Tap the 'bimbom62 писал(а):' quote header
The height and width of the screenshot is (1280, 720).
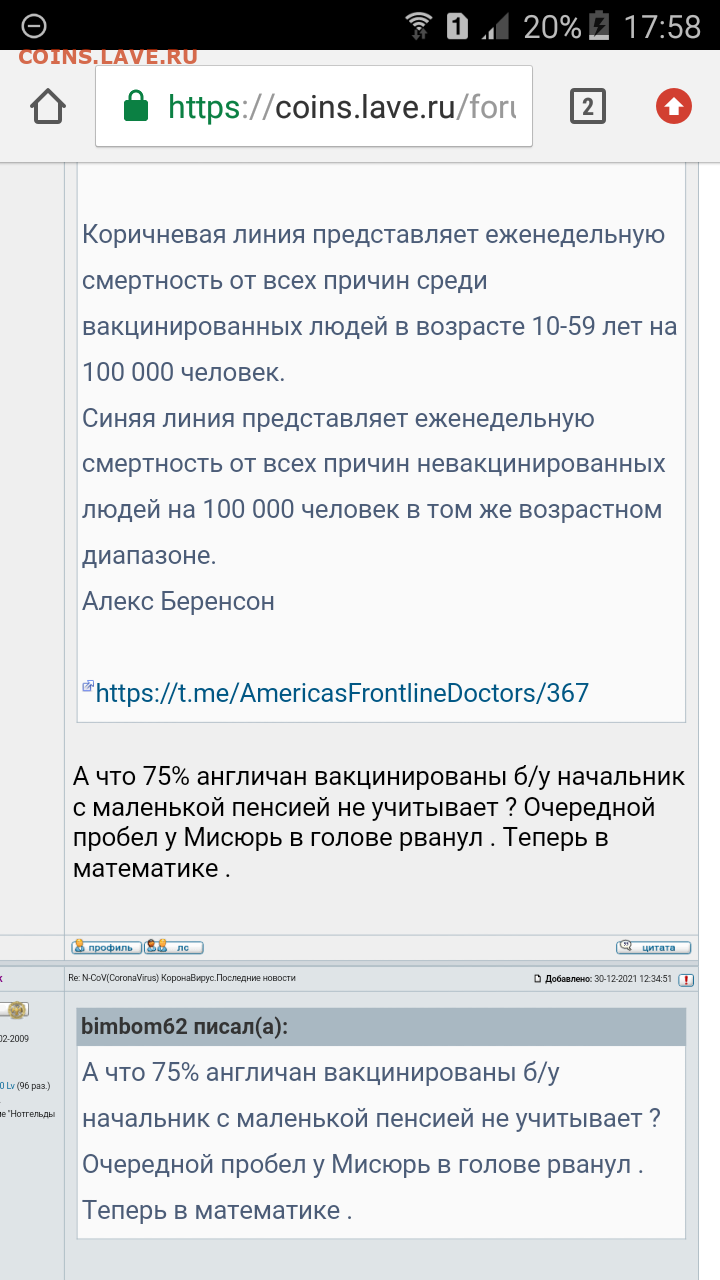[381, 1027]
